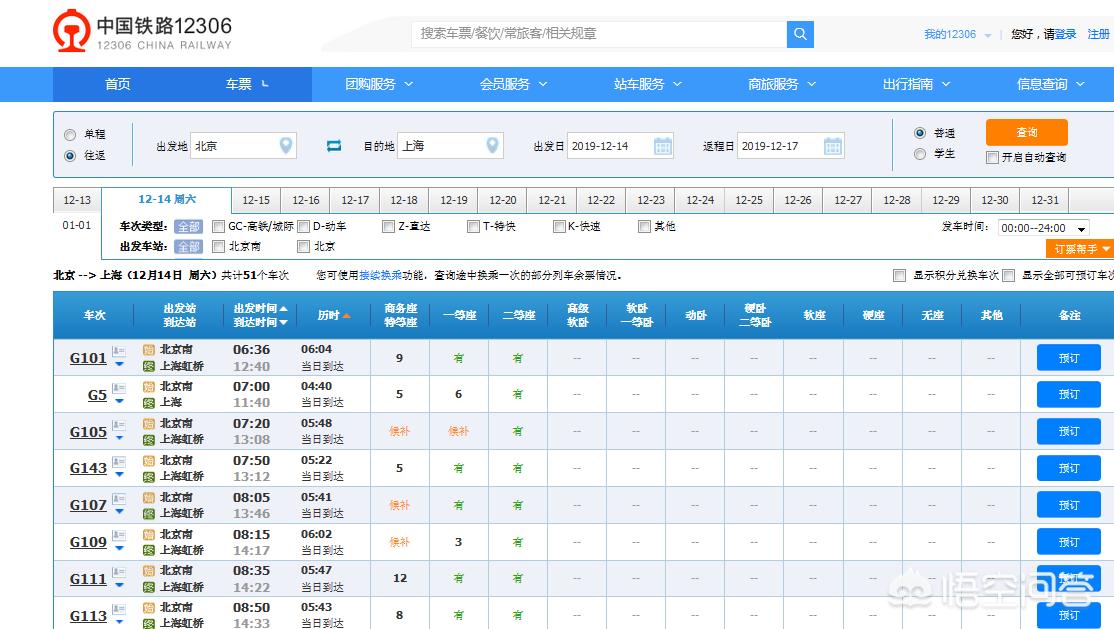Open the 发车时间 00:00--24:00 dropdown
This screenshot has width=1114, height=629.
pyautogui.click(x=1044, y=228)
